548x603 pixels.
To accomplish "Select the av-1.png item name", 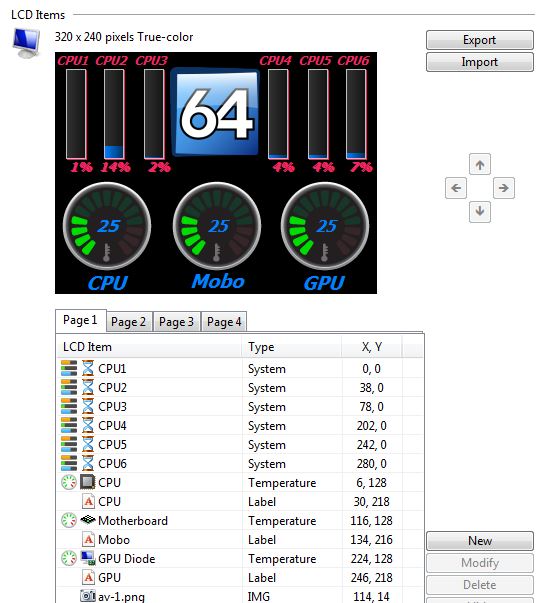I will pos(122,597).
